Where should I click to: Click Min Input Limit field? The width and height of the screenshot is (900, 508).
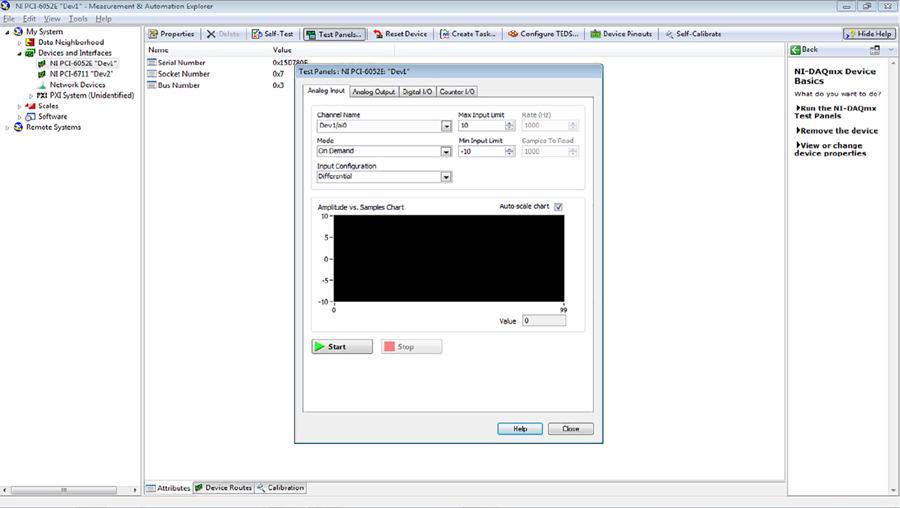(482, 152)
